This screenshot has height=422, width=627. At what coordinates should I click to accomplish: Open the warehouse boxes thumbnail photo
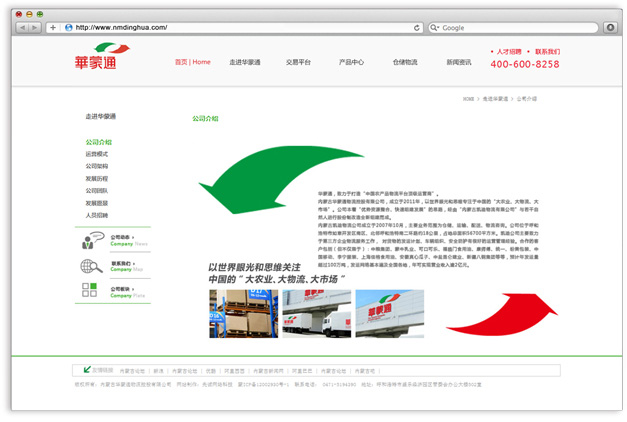[243, 314]
